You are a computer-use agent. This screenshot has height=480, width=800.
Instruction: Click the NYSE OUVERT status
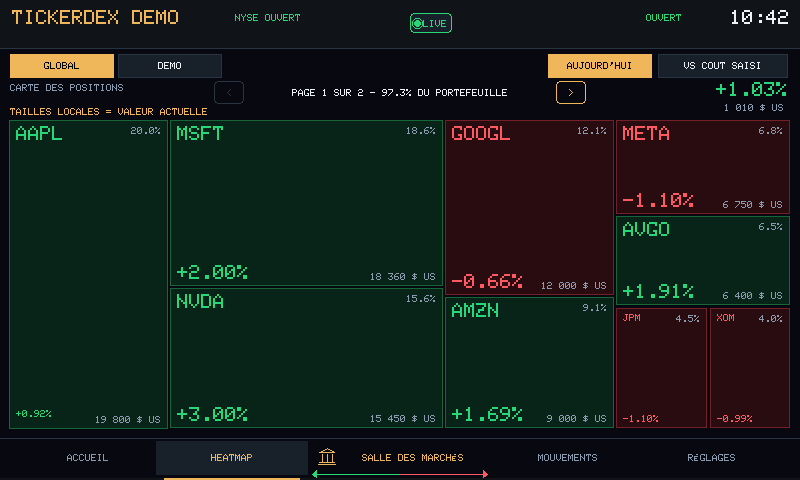click(x=267, y=18)
